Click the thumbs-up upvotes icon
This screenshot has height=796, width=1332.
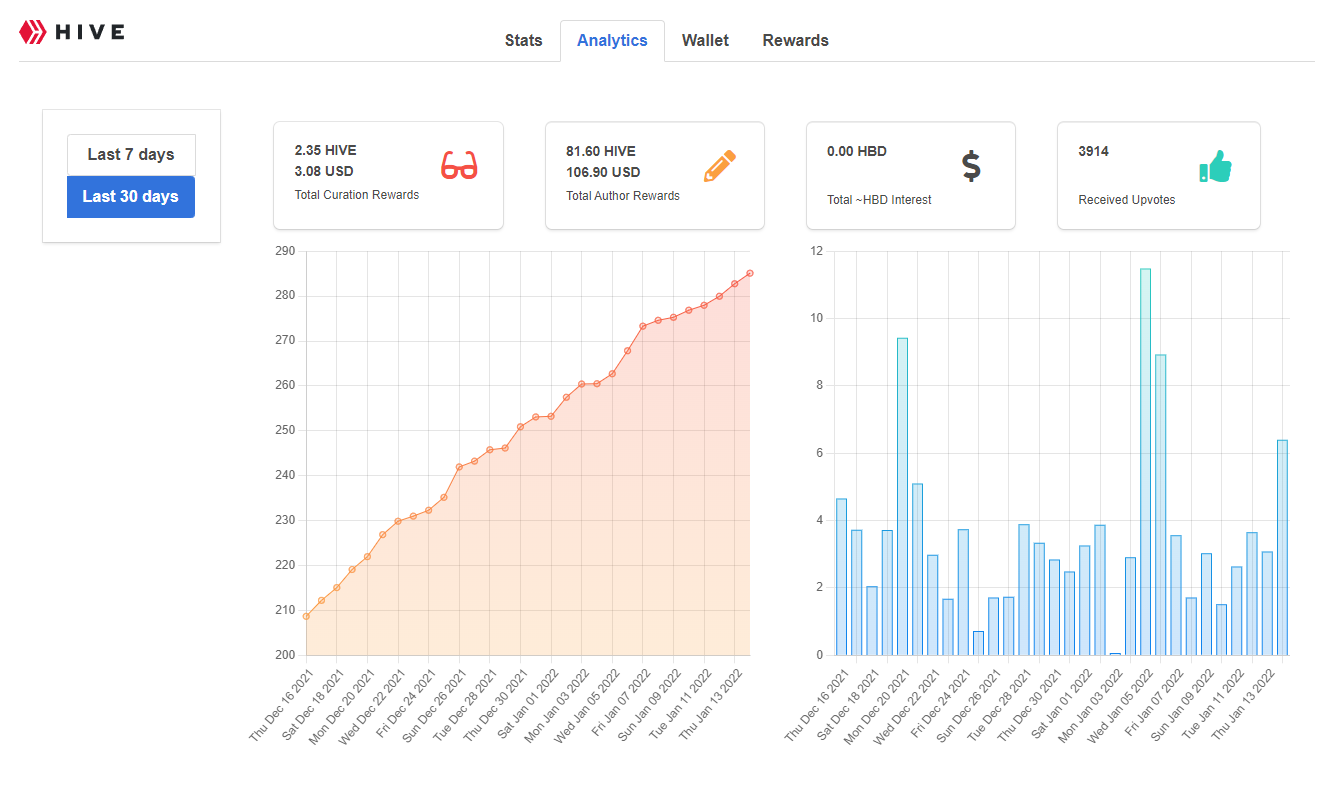coord(1215,166)
